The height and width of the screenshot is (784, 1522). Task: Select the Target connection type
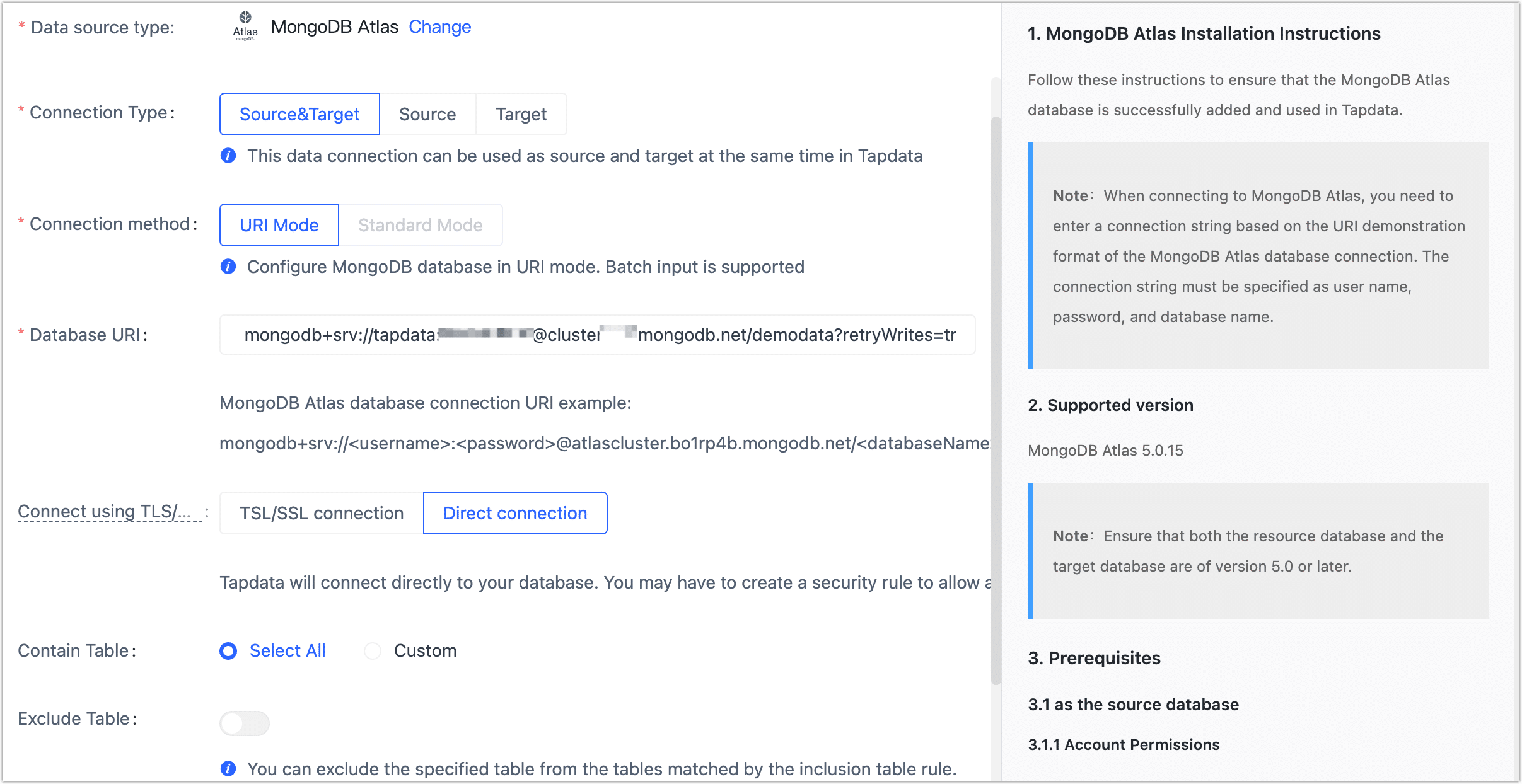pyautogui.click(x=521, y=114)
